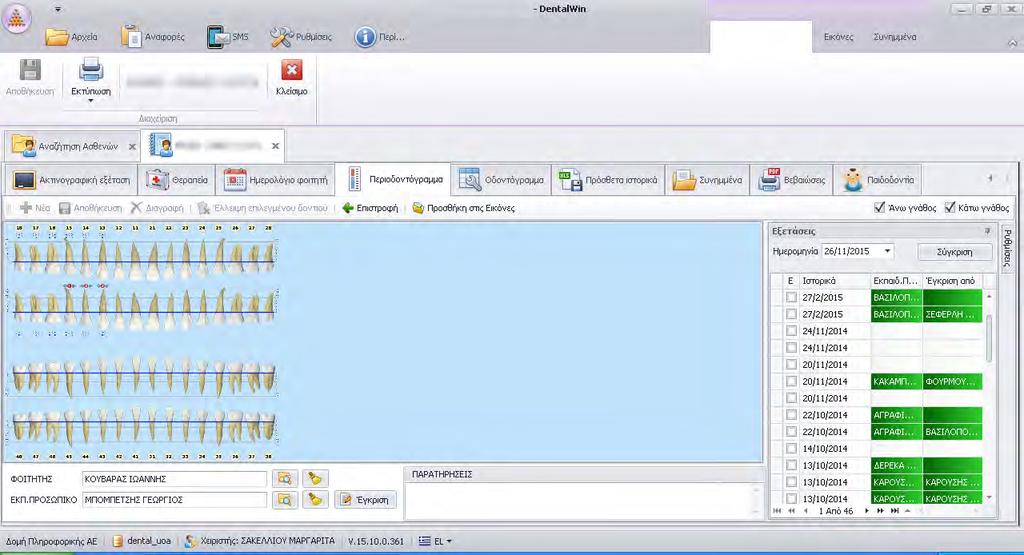This screenshot has width=1024, height=555.
Task: Click the red Κλείσιμο icon
Action: pos(292,71)
